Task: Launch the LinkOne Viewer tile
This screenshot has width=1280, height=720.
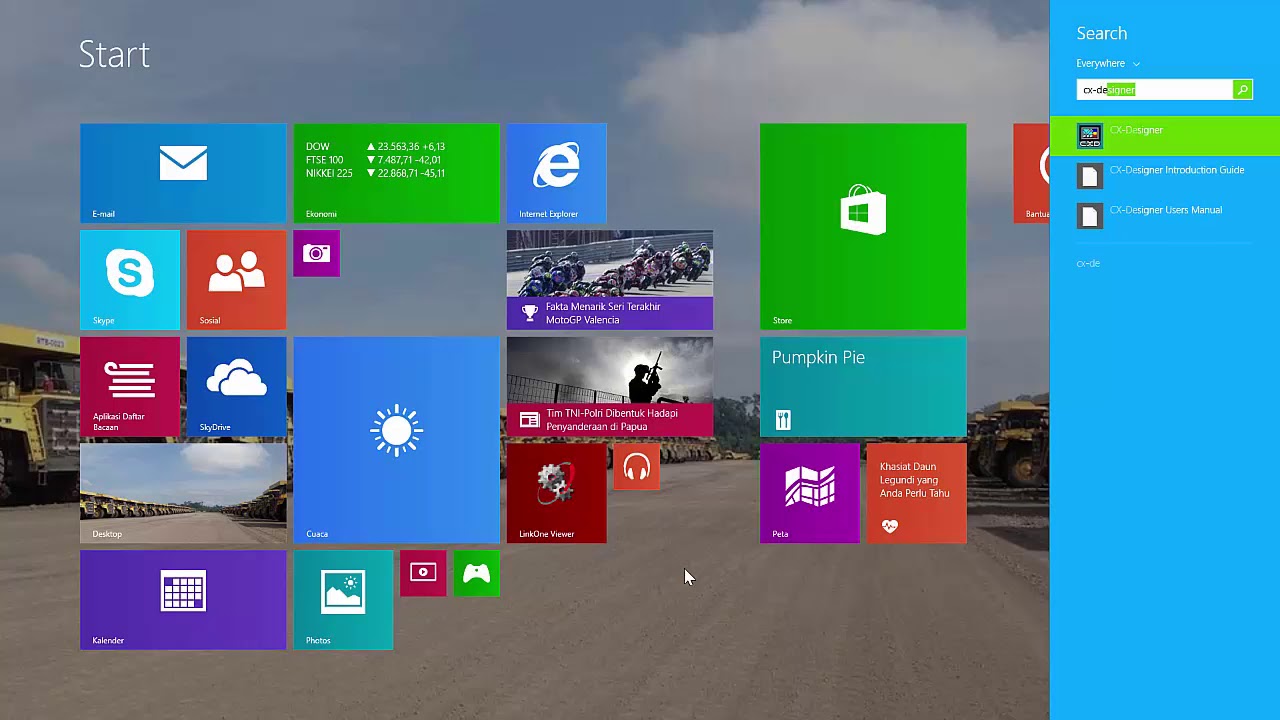Action: [557, 493]
